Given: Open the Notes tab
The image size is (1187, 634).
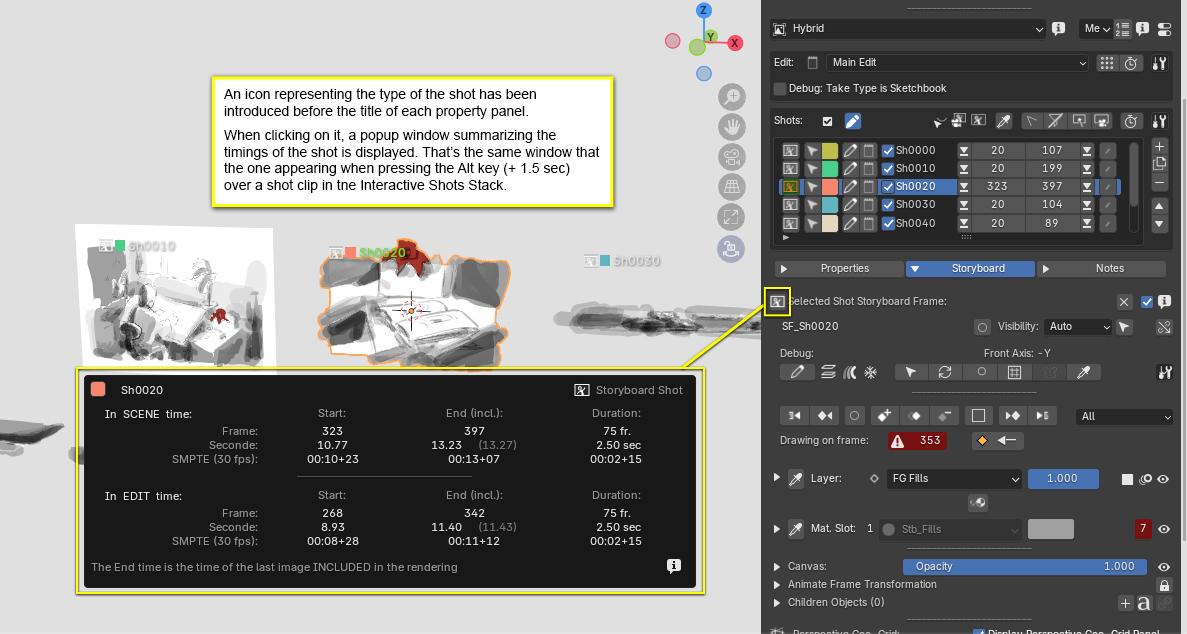Looking at the screenshot, I should (1101, 268).
